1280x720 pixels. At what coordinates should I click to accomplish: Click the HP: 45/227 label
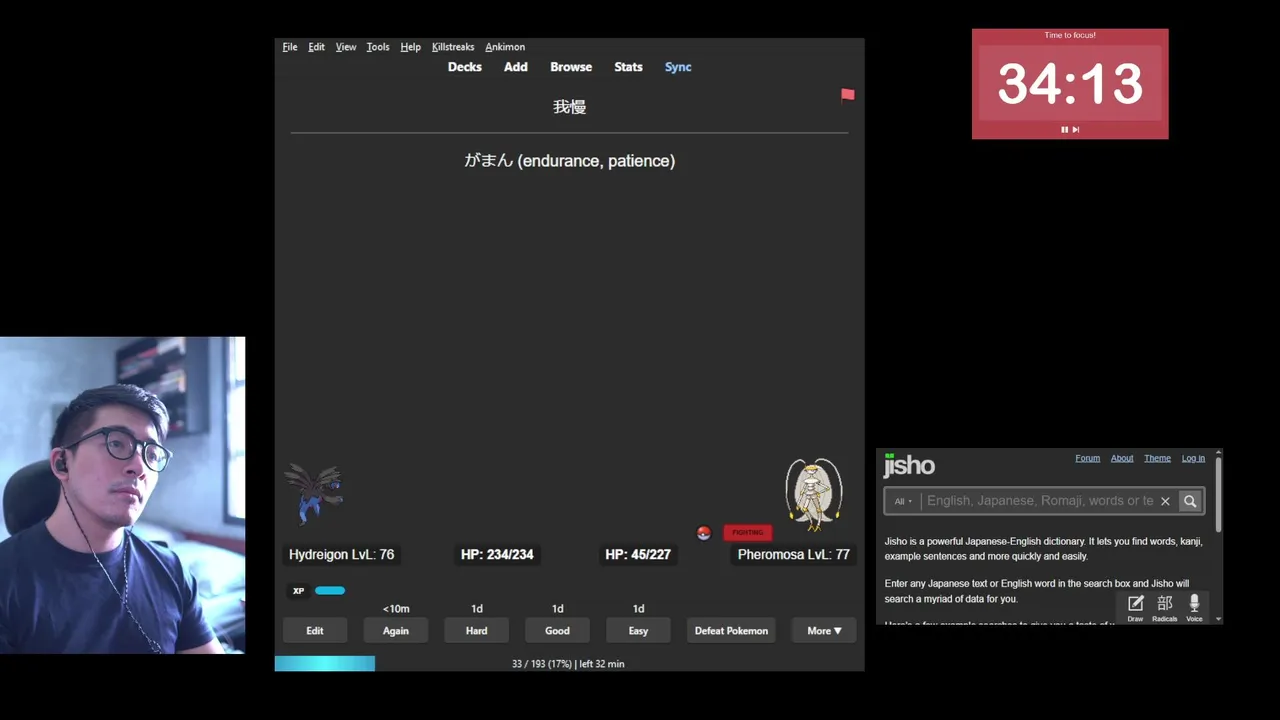[638, 555]
